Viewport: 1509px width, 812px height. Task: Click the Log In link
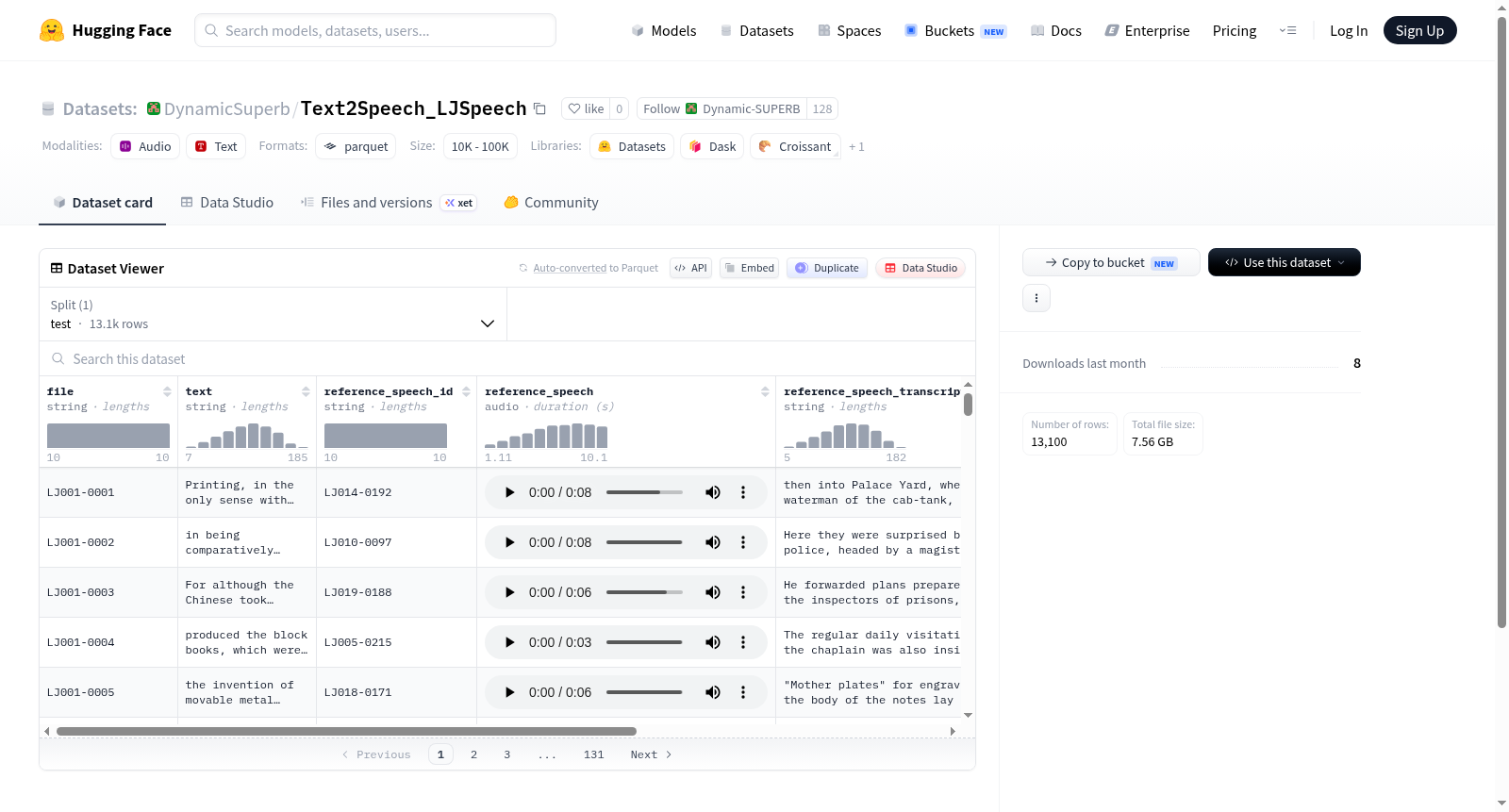(x=1349, y=30)
